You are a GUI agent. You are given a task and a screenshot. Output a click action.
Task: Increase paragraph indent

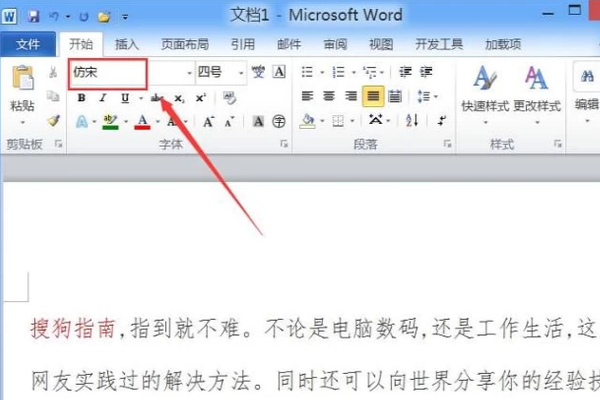(x=426, y=72)
